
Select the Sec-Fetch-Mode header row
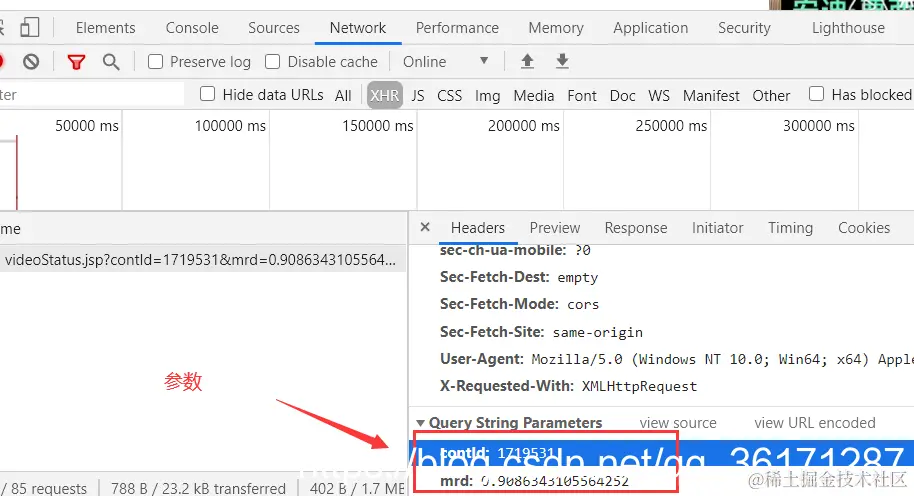coord(519,304)
